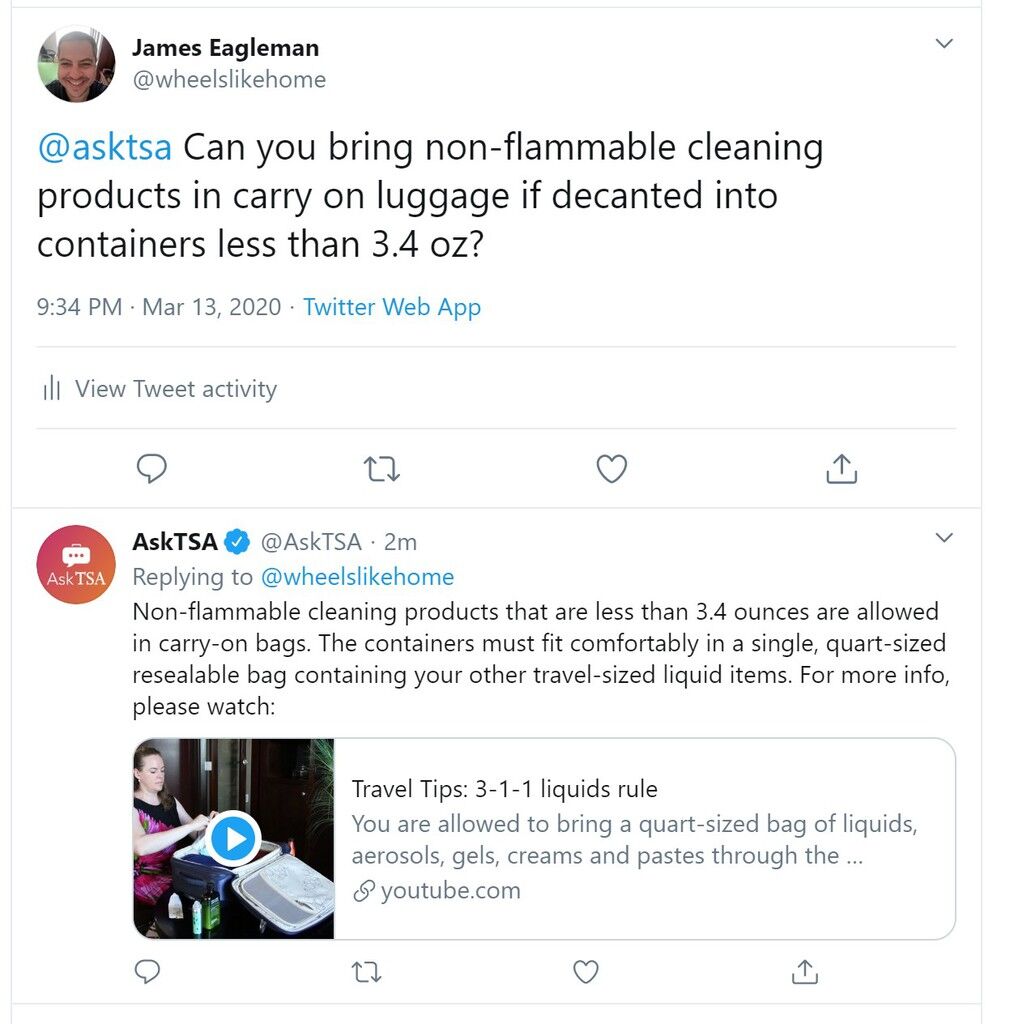Expand options chevron on AskTSA reply
Screen dimensions: 1014x1024
(944, 537)
